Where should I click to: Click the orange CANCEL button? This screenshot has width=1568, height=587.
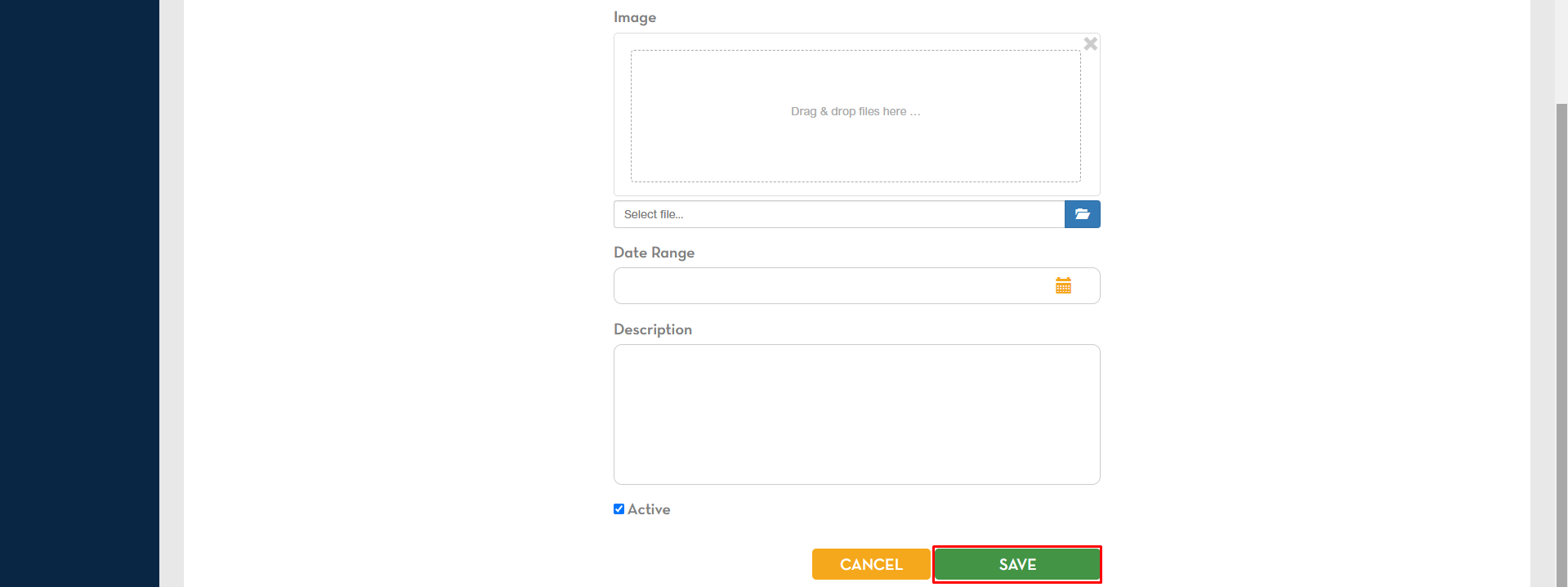[871, 564]
